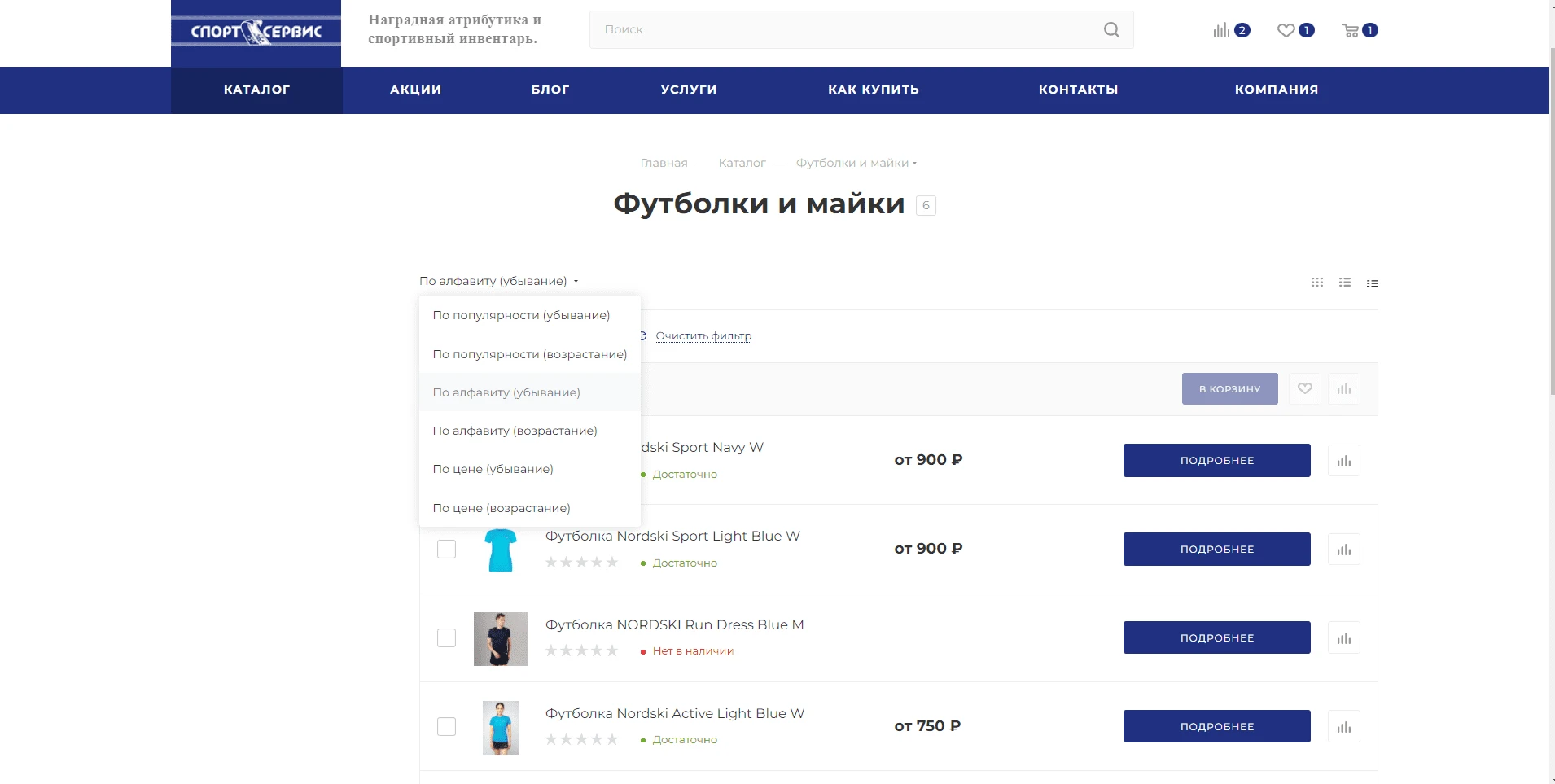Click the Очистить фильтр link

tap(703, 336)
